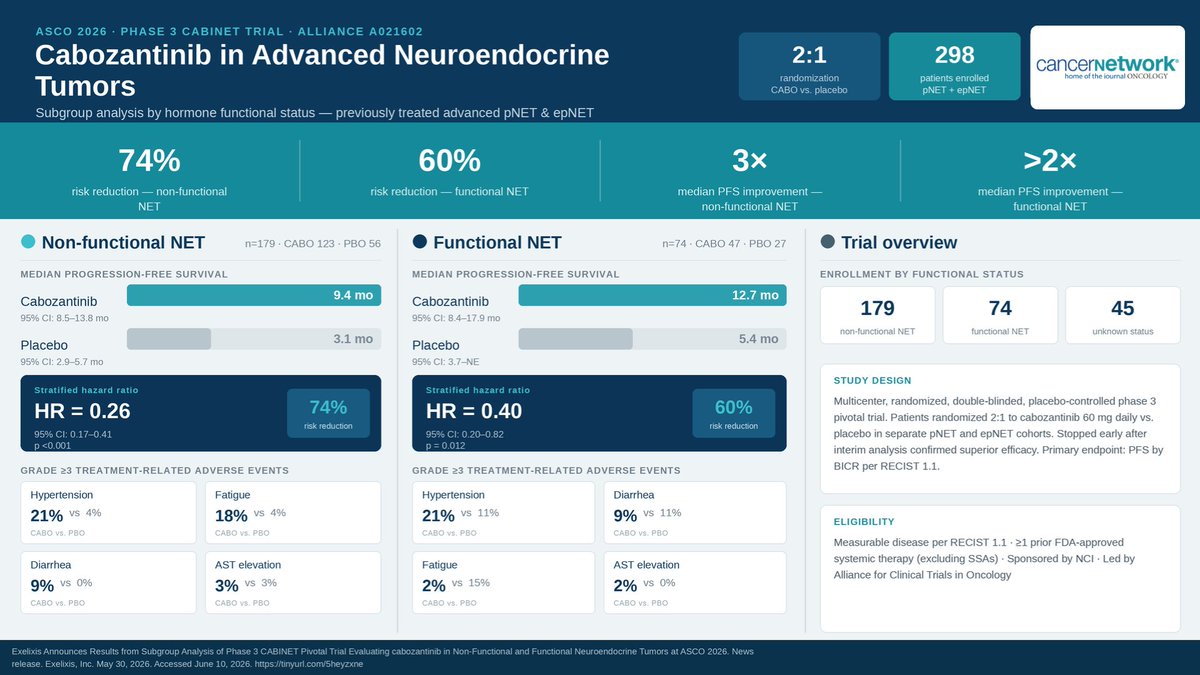Click the 74% risk reduction badge in hazard box
Image resolution: width=1200 pixels, height=675 pixels.
[x=328, y=414]
